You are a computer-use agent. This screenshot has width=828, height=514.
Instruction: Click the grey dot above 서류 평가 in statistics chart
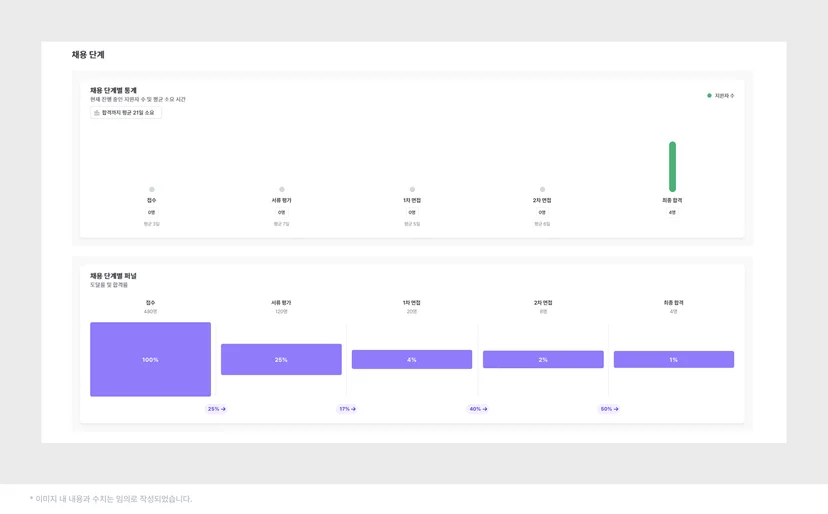point(282,189)
